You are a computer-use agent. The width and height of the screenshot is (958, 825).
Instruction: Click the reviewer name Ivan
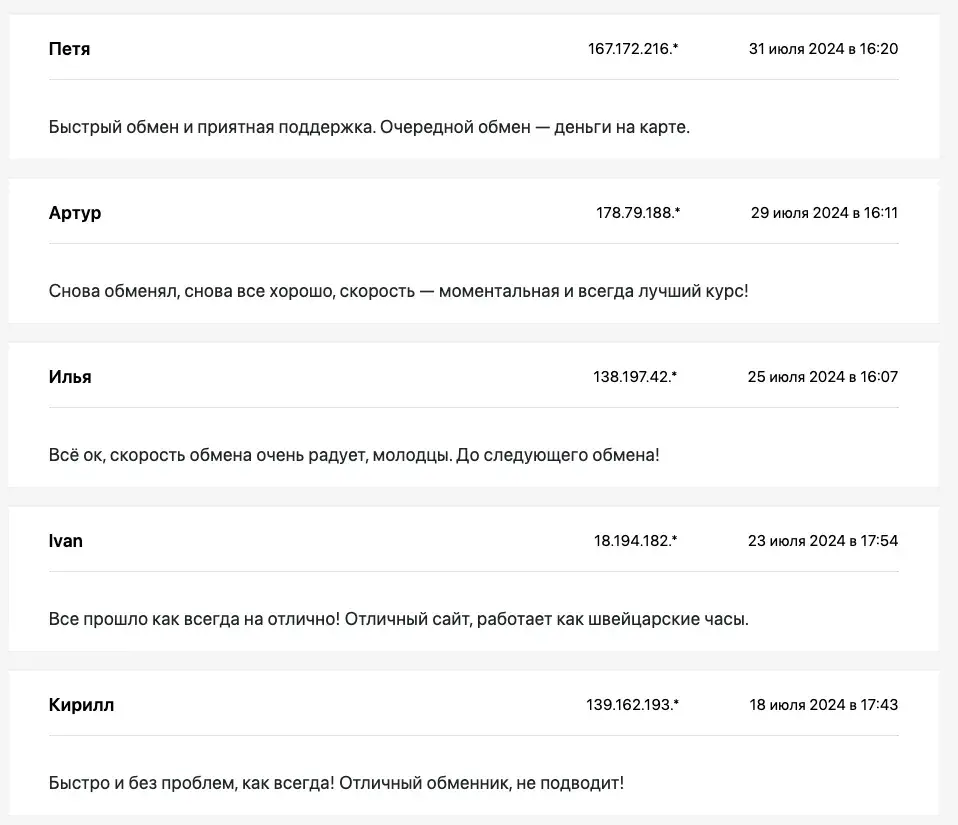click(x=65, y=541)
